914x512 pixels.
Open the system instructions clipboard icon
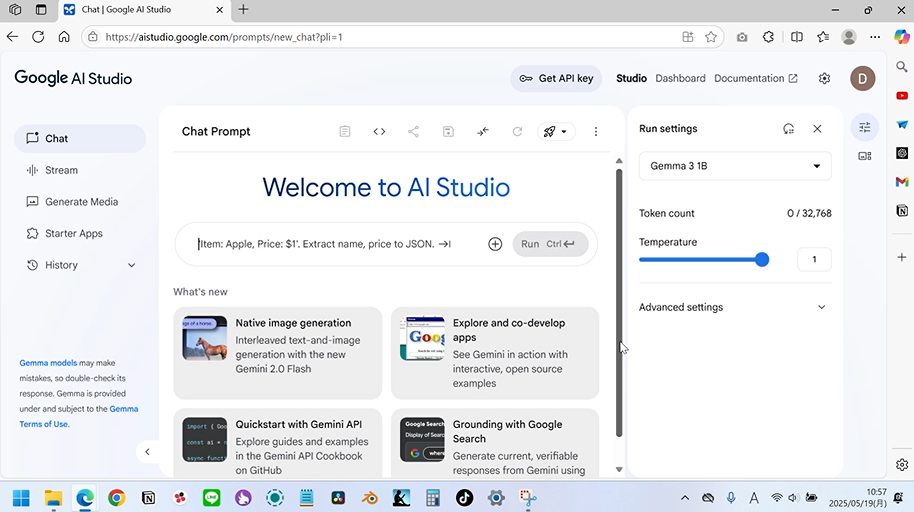(345, 131)
